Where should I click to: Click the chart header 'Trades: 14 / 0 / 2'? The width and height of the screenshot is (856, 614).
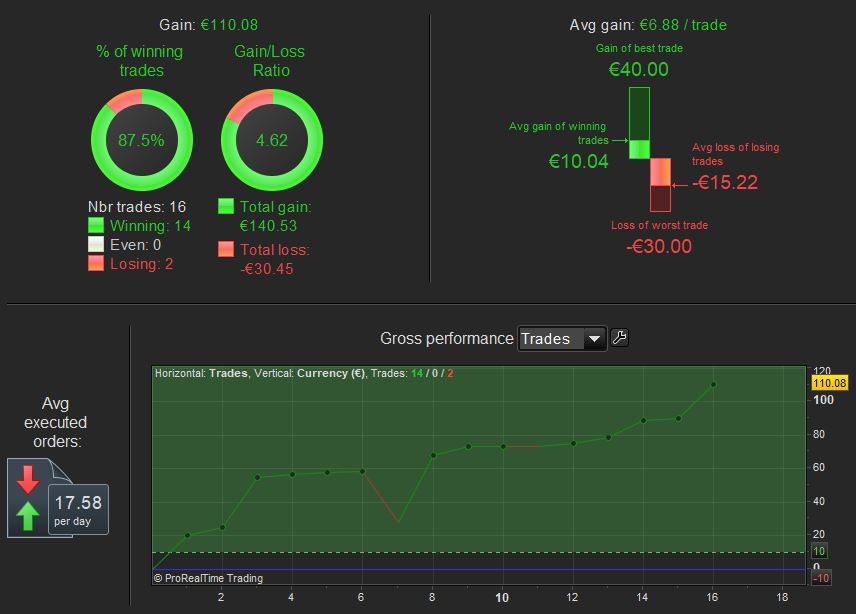click(412, 373)
